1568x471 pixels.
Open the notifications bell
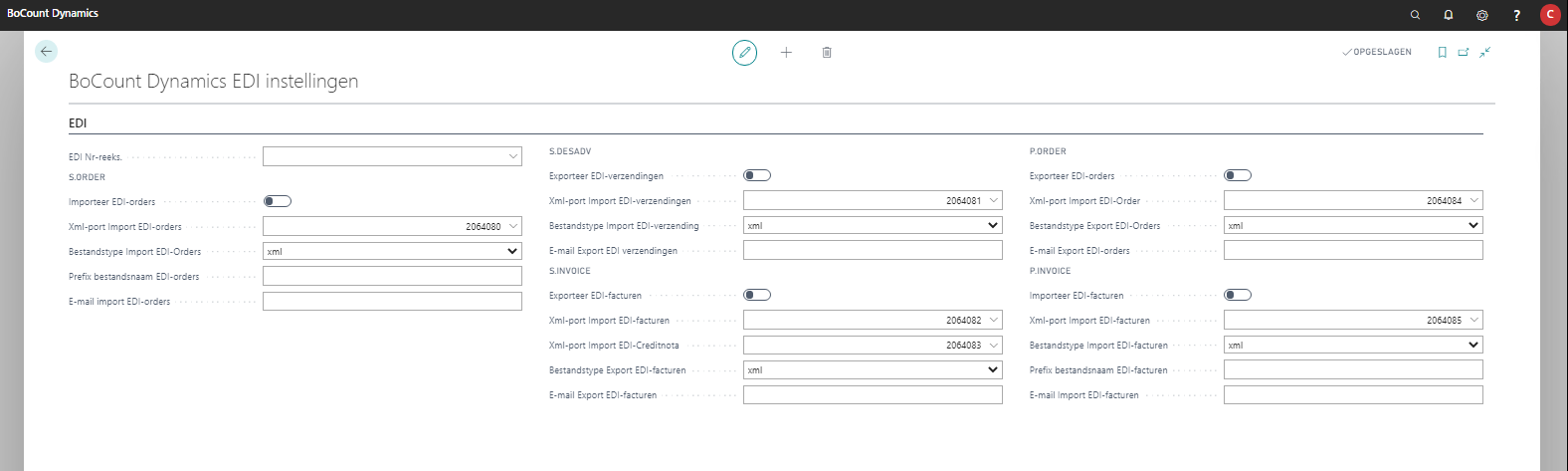(x=1449, y=15)
